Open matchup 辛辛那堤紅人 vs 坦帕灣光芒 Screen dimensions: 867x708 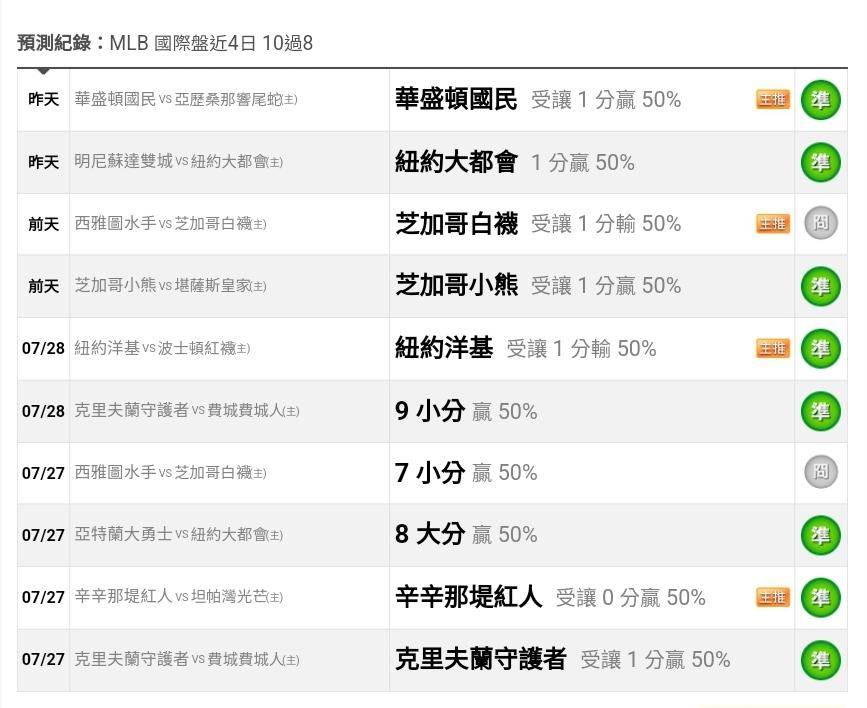[x=179, y=597]
